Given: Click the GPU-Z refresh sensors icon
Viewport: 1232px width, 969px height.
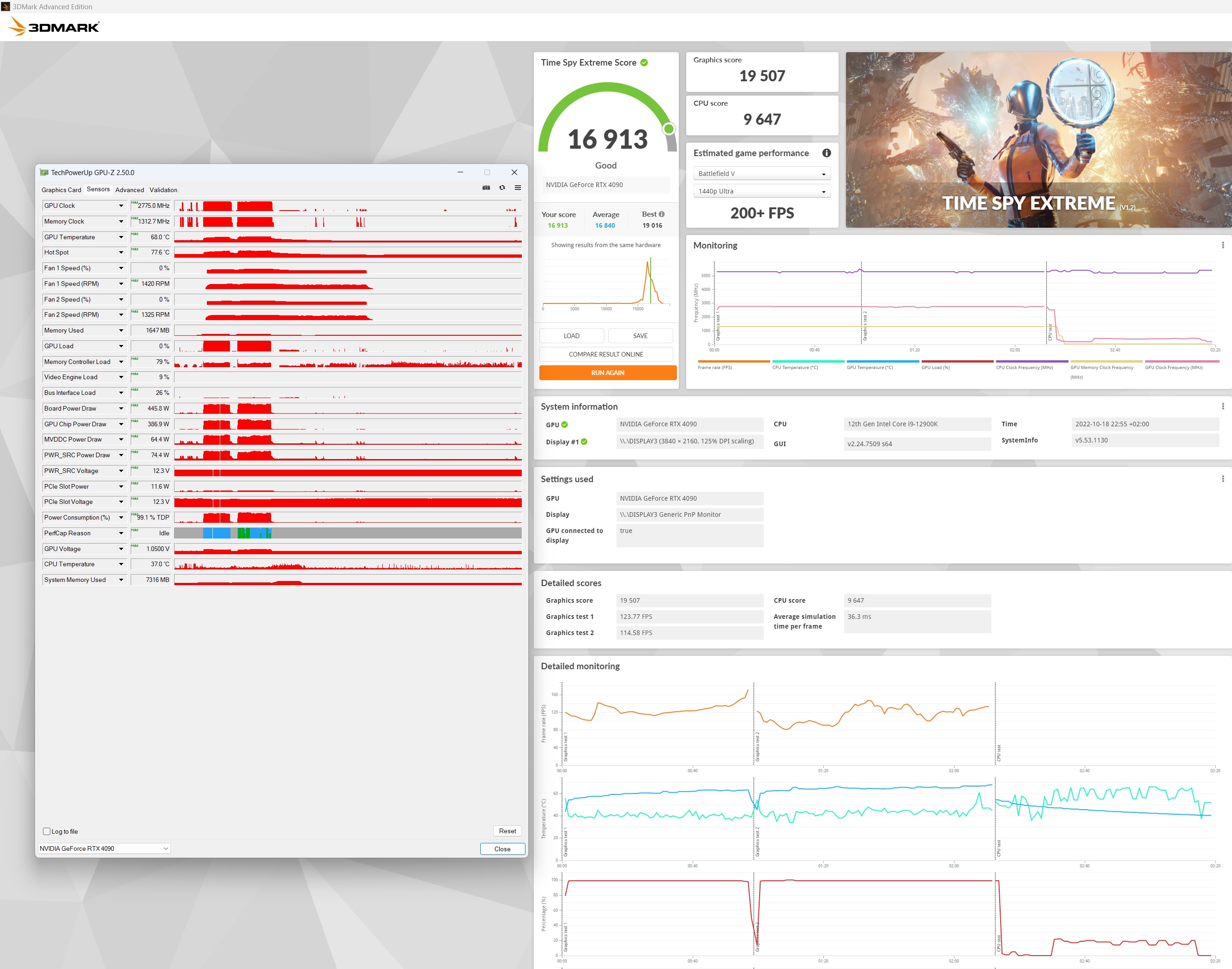Looking at the screenshot, I should (x=502, y=188).
